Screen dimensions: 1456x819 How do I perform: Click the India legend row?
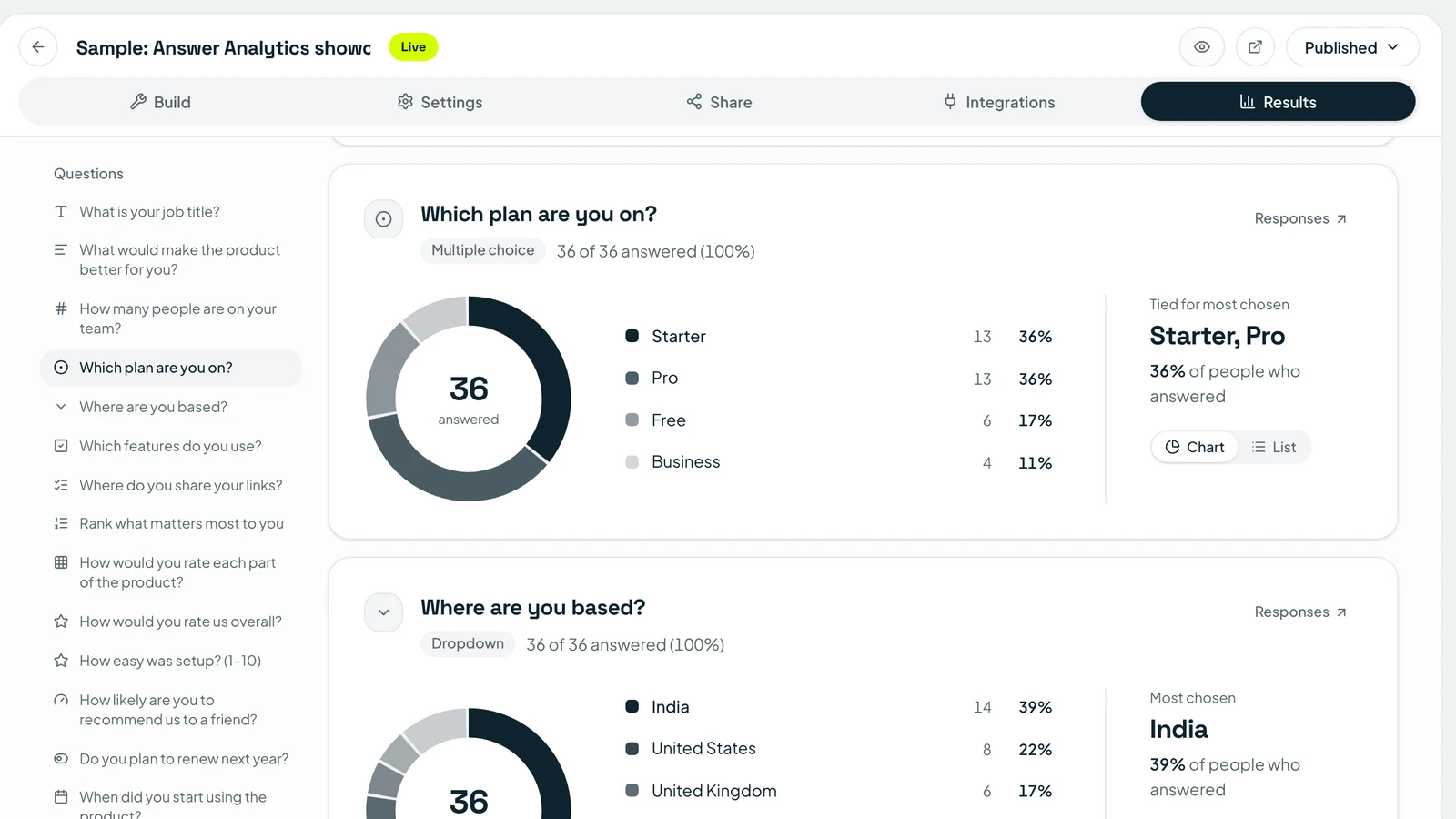[x=839, y=707]
